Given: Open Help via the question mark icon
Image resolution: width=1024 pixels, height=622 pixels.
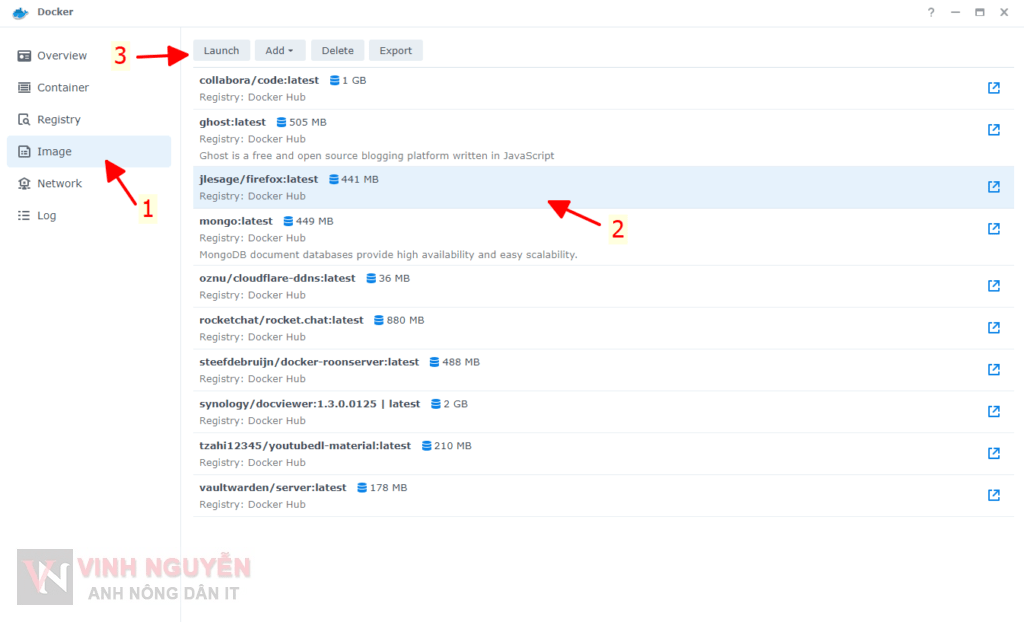Looking at the screenshot, I should [x=929, y=12].
